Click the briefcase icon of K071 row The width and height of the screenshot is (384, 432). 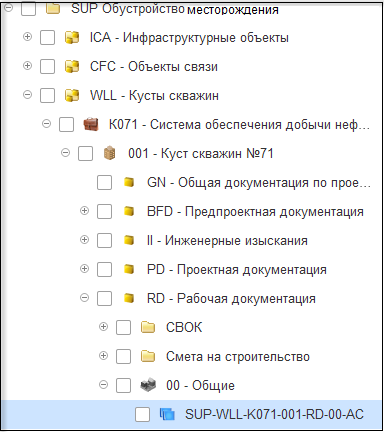tap(91, 124)
